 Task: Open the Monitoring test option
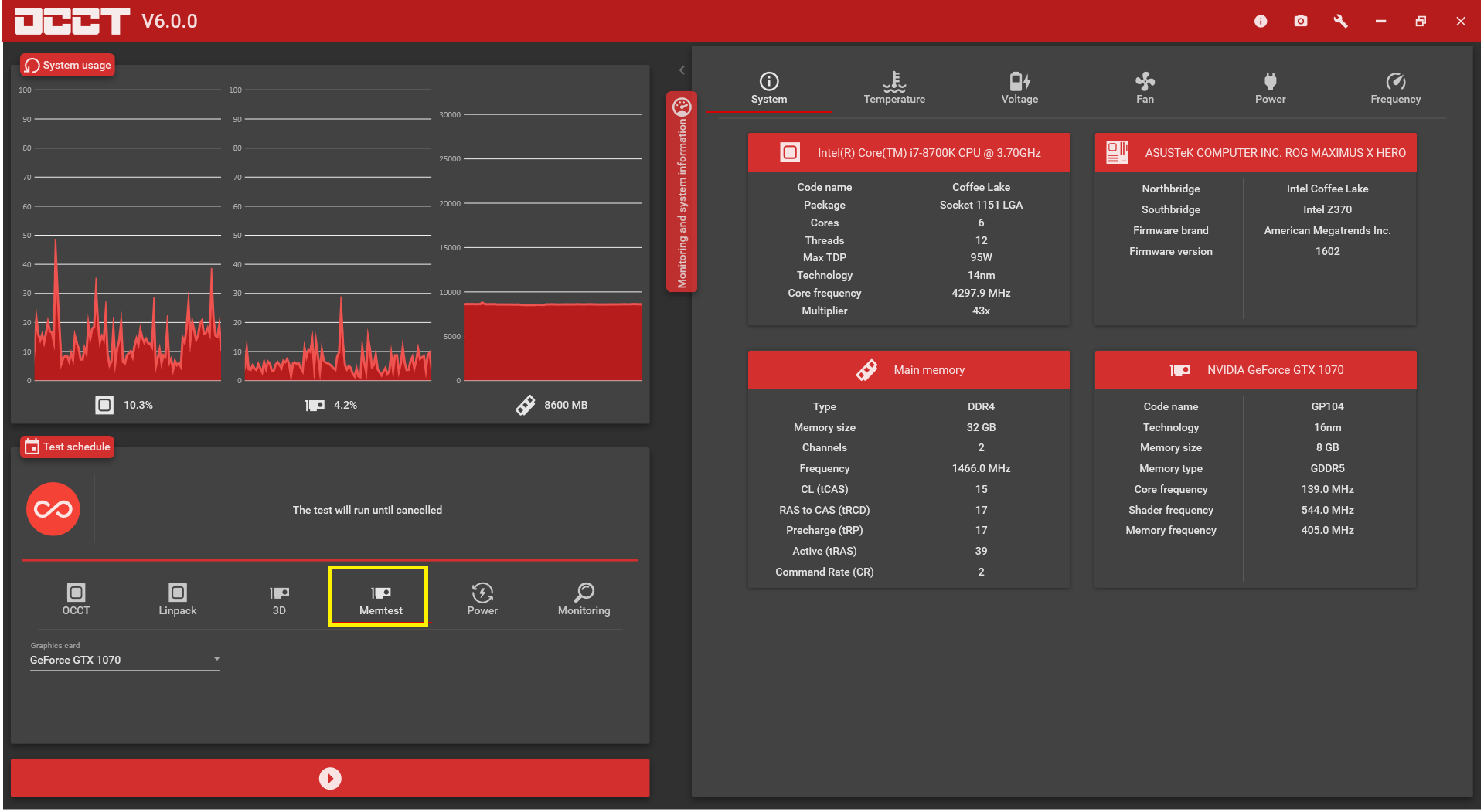coord(584,599)
